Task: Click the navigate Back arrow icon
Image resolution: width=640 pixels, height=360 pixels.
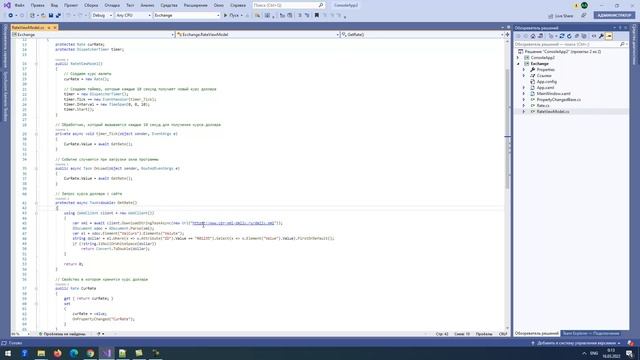Action: pos(11,16)
